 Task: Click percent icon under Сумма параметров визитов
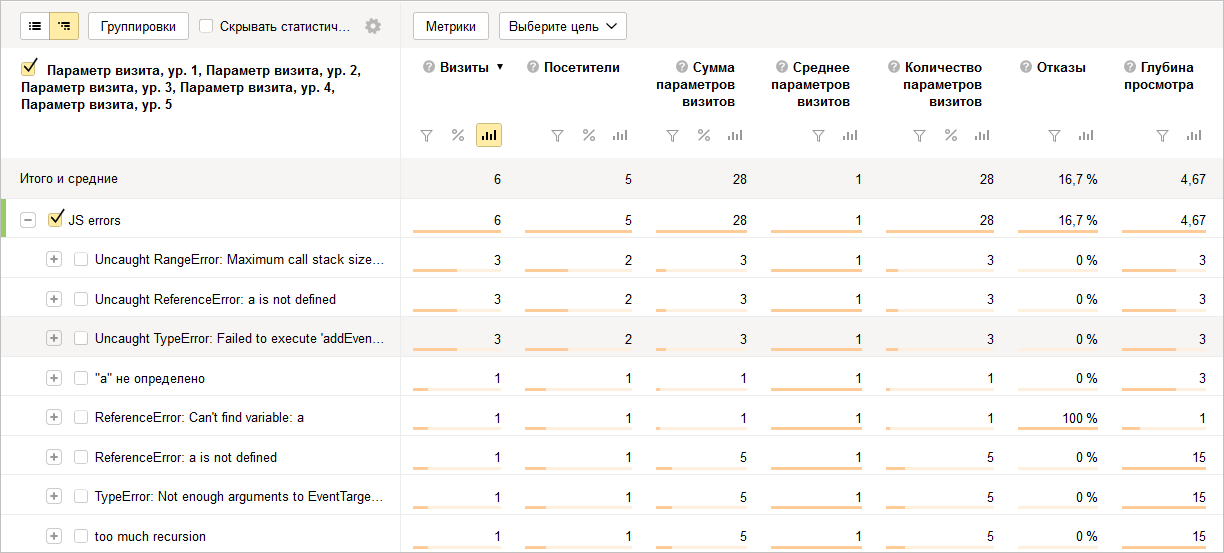click(x=704, y=135)
